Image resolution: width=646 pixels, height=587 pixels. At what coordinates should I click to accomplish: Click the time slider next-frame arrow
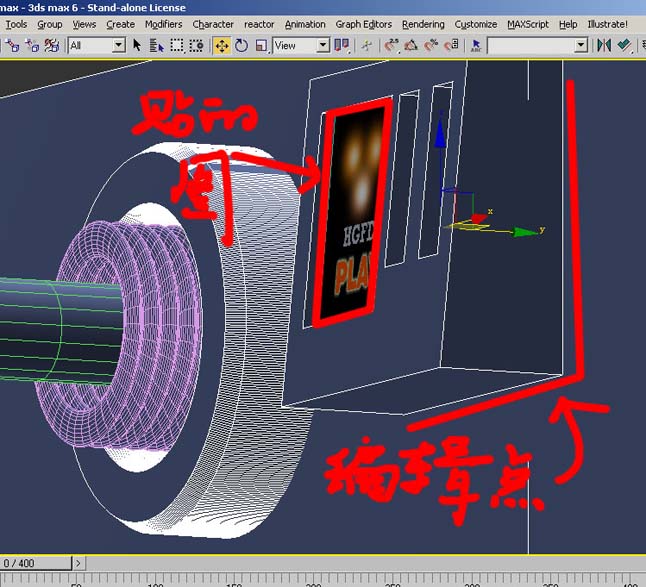click(x=78, y=563)
